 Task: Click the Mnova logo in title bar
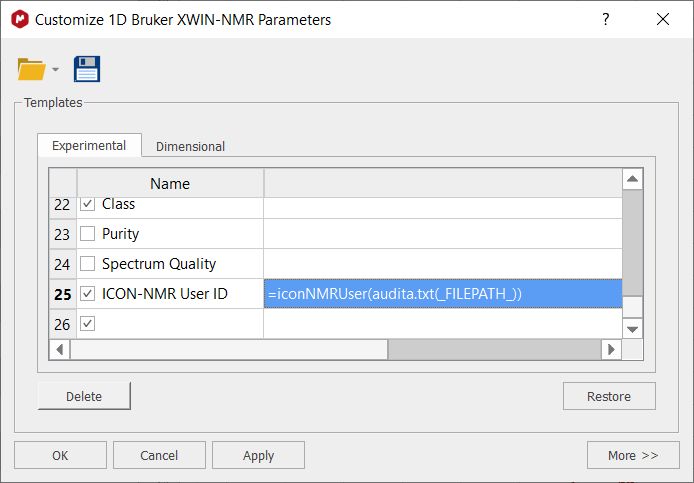click(20, 19)
